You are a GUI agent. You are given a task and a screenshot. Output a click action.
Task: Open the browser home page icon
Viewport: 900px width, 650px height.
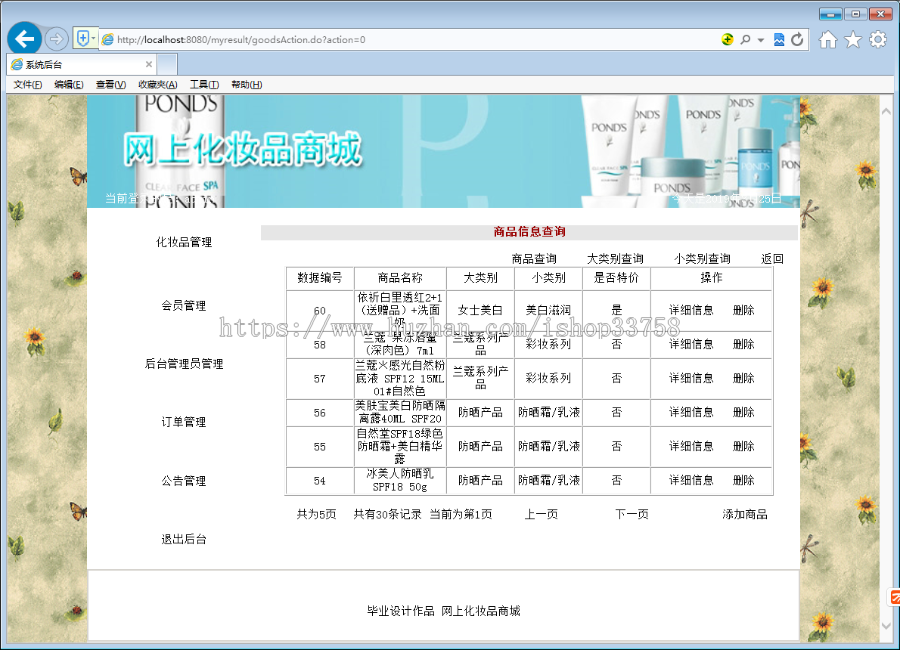click(830, 39)
